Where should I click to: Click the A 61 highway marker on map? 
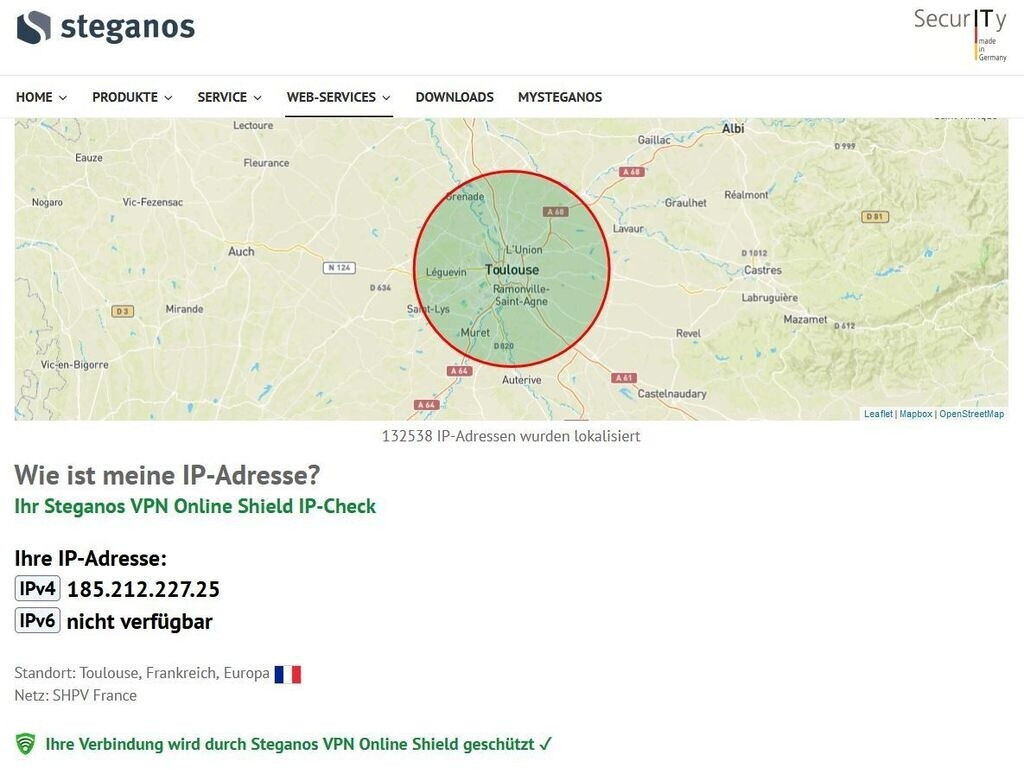(623, 378)
